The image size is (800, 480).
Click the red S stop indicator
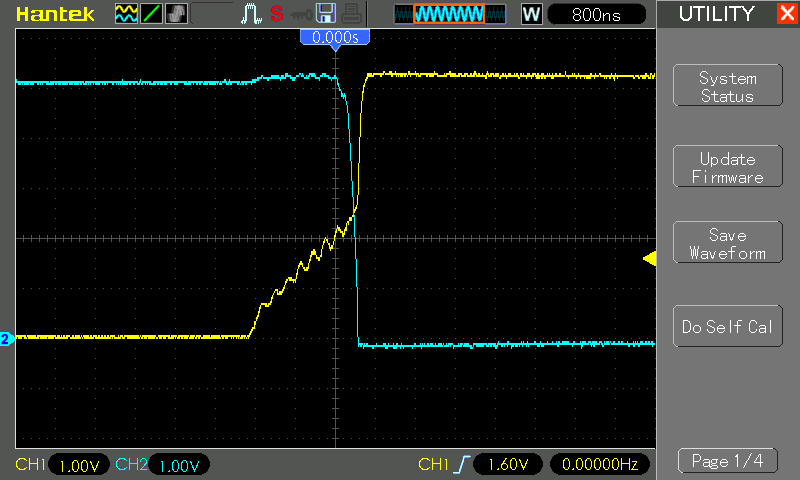(277, 14)
